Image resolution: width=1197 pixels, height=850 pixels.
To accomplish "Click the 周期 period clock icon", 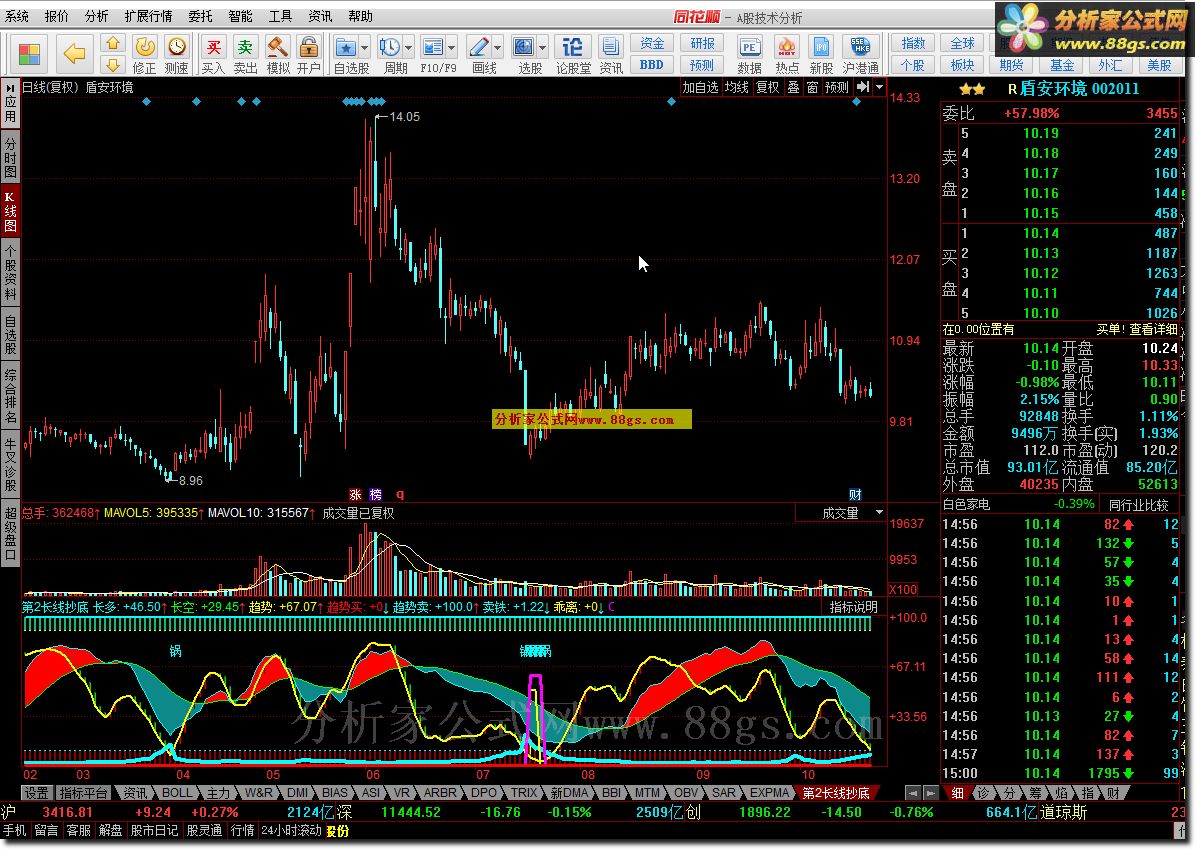I will pyautogui.click(x=389, y=48).
